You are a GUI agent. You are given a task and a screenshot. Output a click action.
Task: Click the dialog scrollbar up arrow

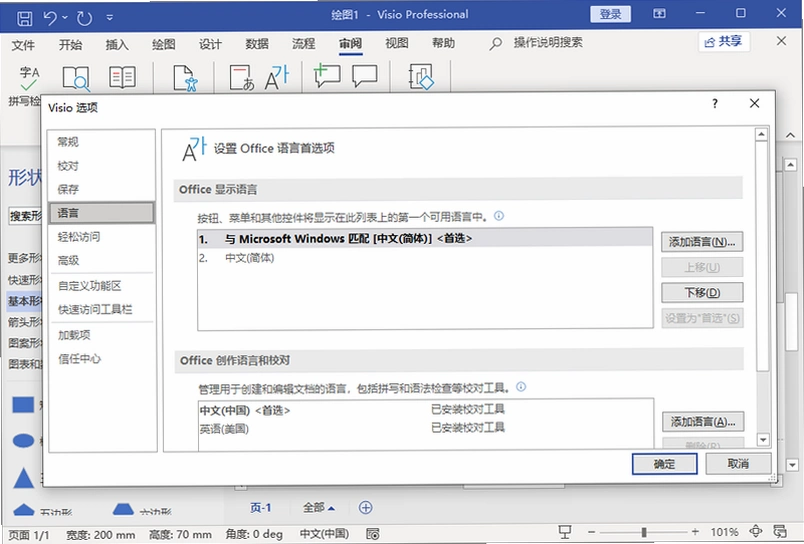point(761,135)
